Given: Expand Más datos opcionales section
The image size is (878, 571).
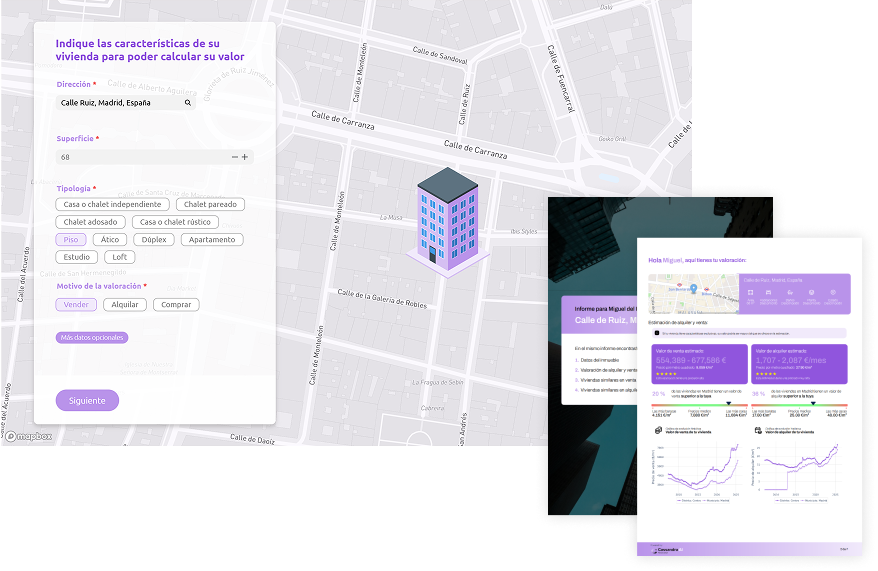Looking at the screenshot, I should 92,338.
